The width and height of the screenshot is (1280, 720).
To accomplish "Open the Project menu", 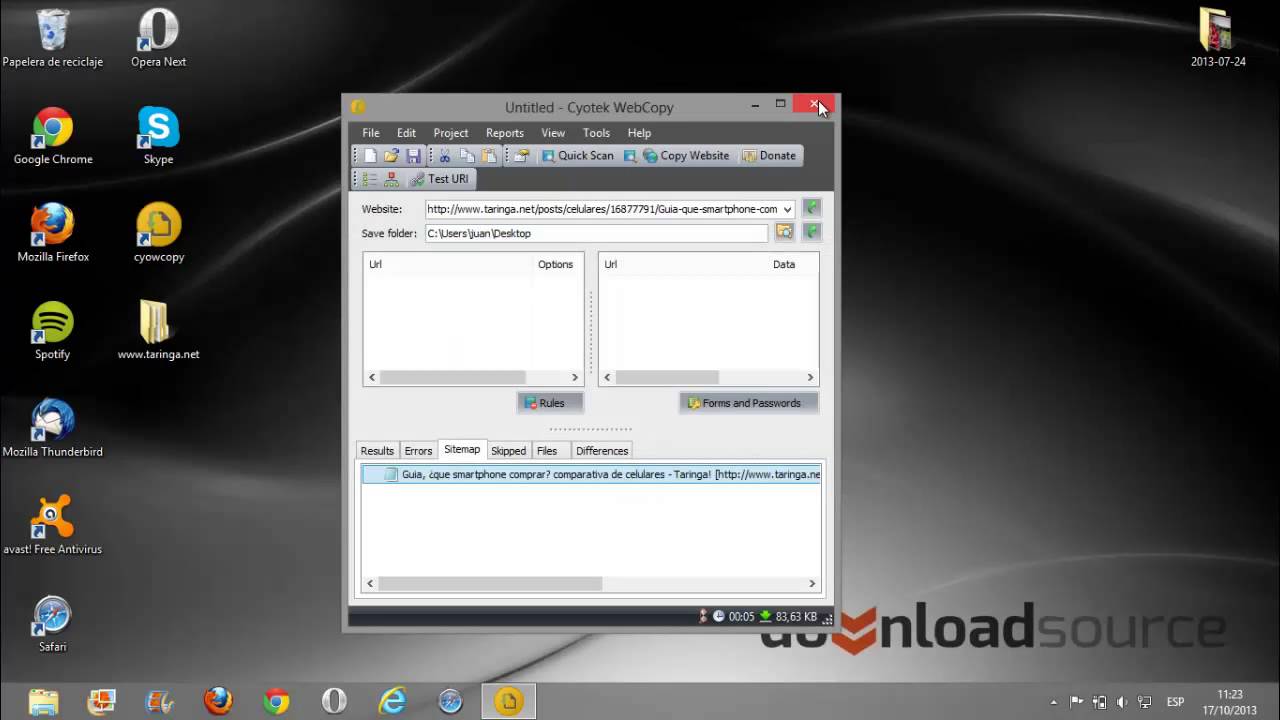I will (451, 133).
